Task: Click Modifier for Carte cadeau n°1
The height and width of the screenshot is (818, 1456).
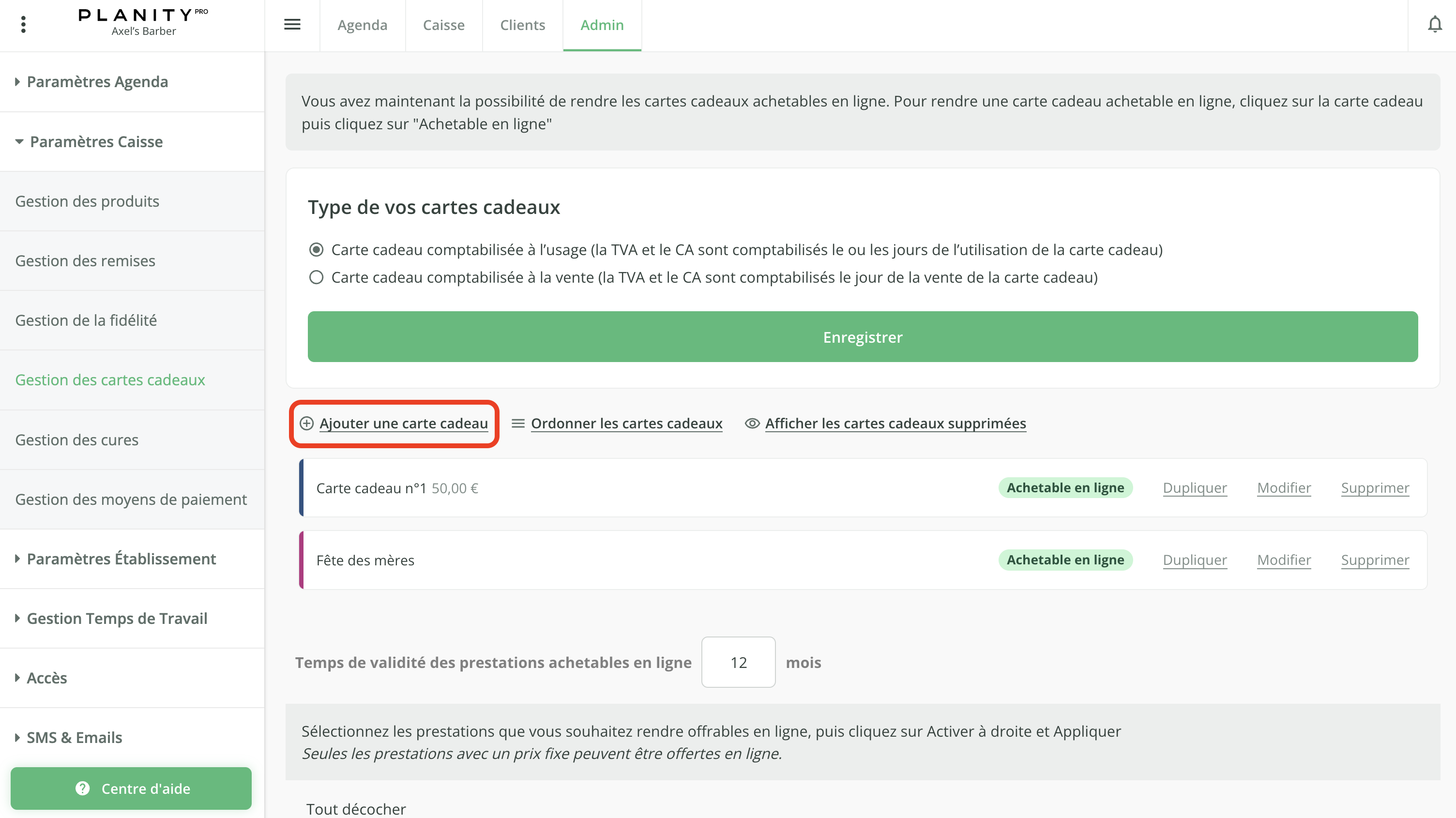Action: tap(1284, 487)
